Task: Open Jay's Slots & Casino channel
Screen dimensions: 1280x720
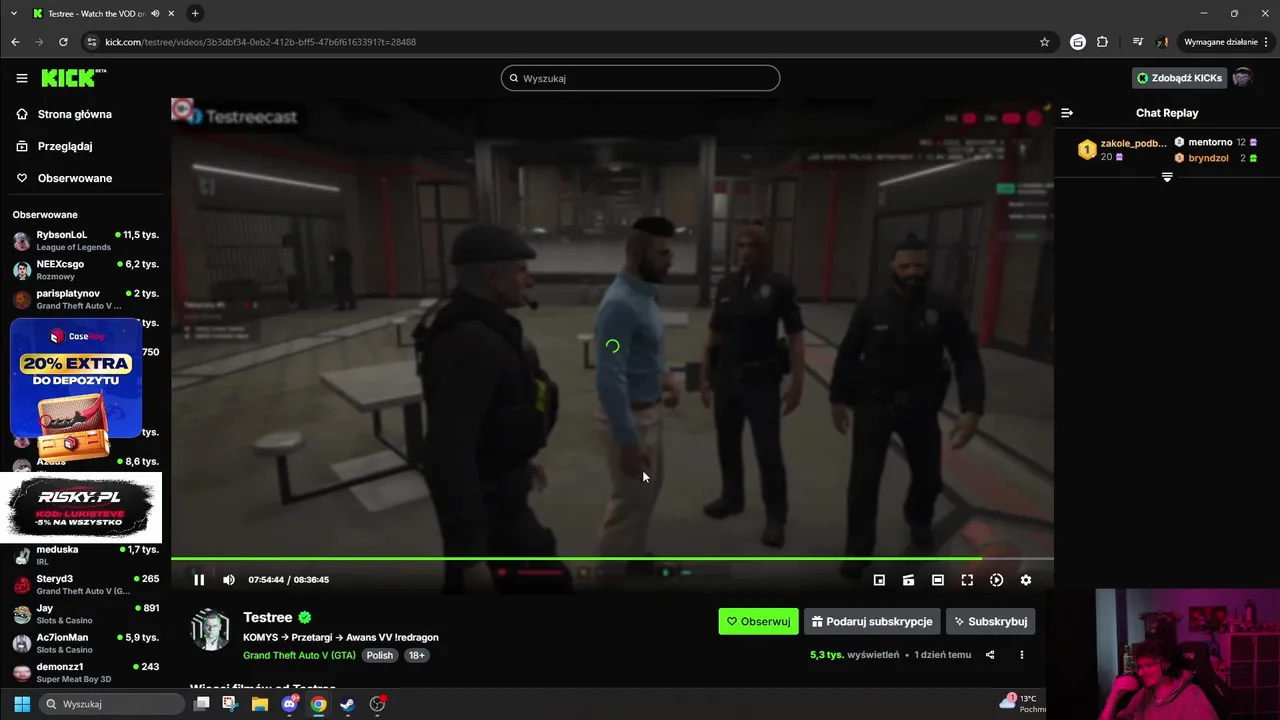Action: (x=85, y=614)
